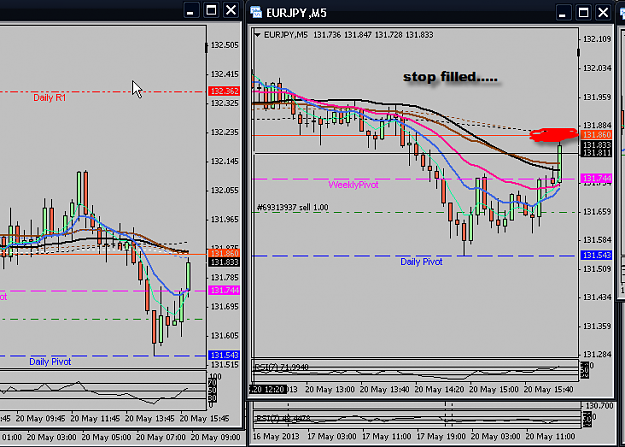Viewport: 625px width, 447px height.
Task: Click the RSI(7) 71.9940 indicator label
Action: click(281, 367)
